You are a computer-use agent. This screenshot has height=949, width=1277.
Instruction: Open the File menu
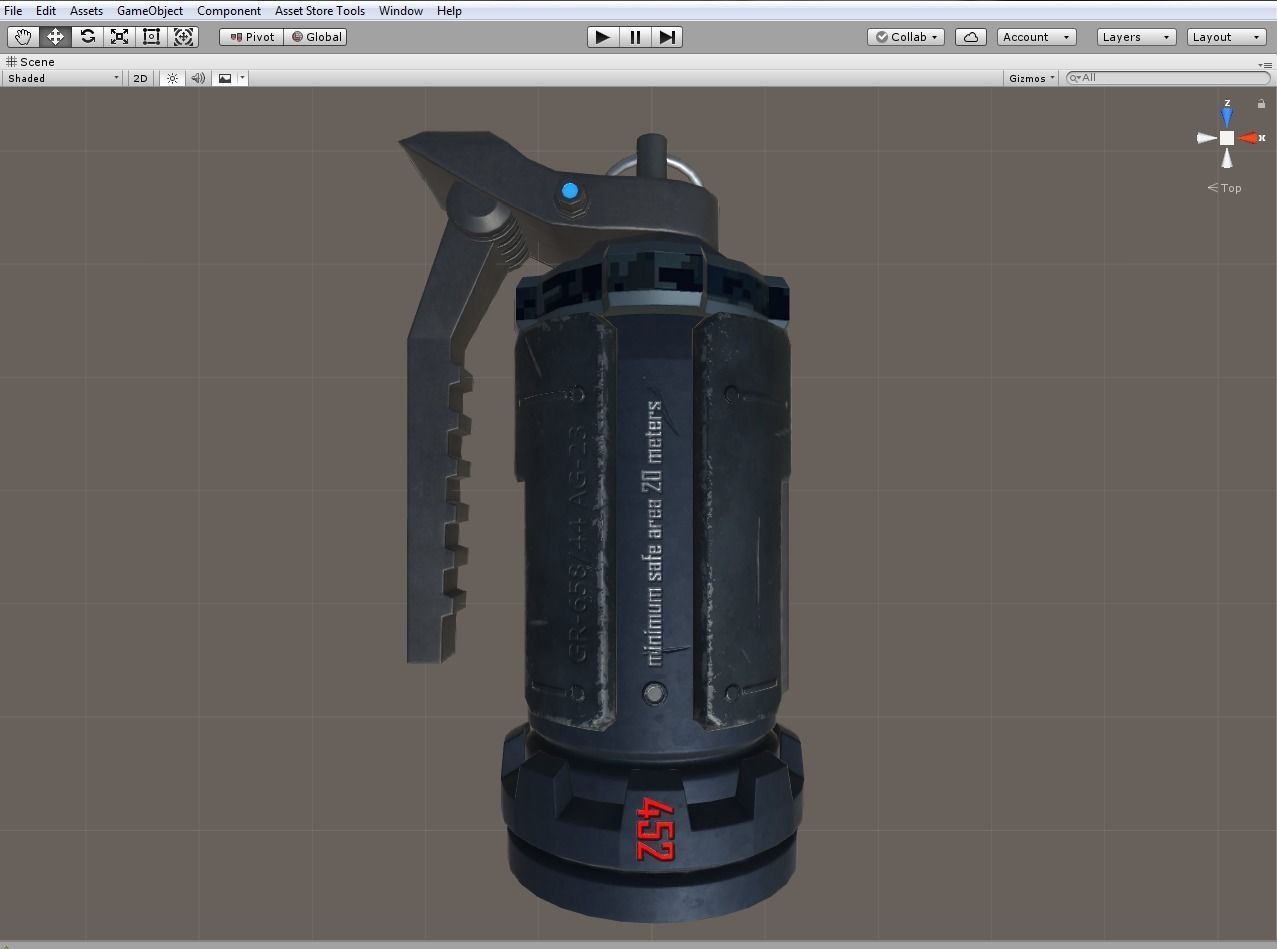coord(13,10)
